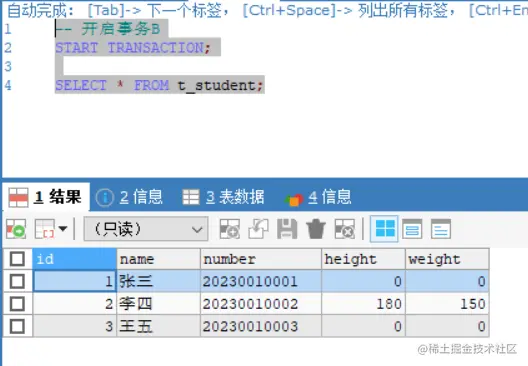528x366 pixels.
Task: Select weight cell 0 in 王五 row
Action: 447,326
